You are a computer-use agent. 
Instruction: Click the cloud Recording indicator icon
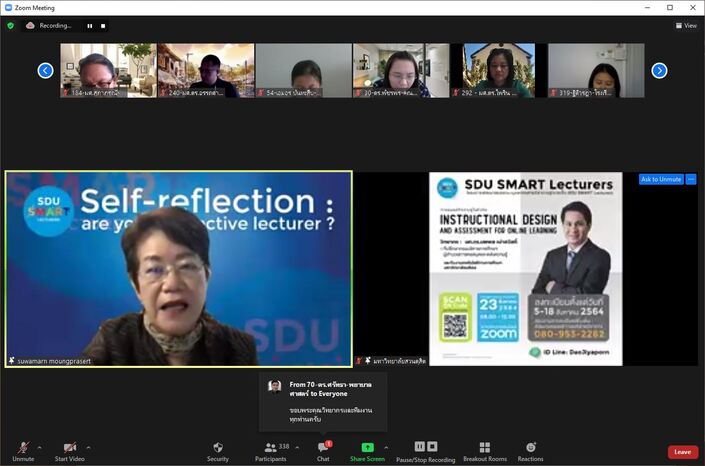point(30,26)
